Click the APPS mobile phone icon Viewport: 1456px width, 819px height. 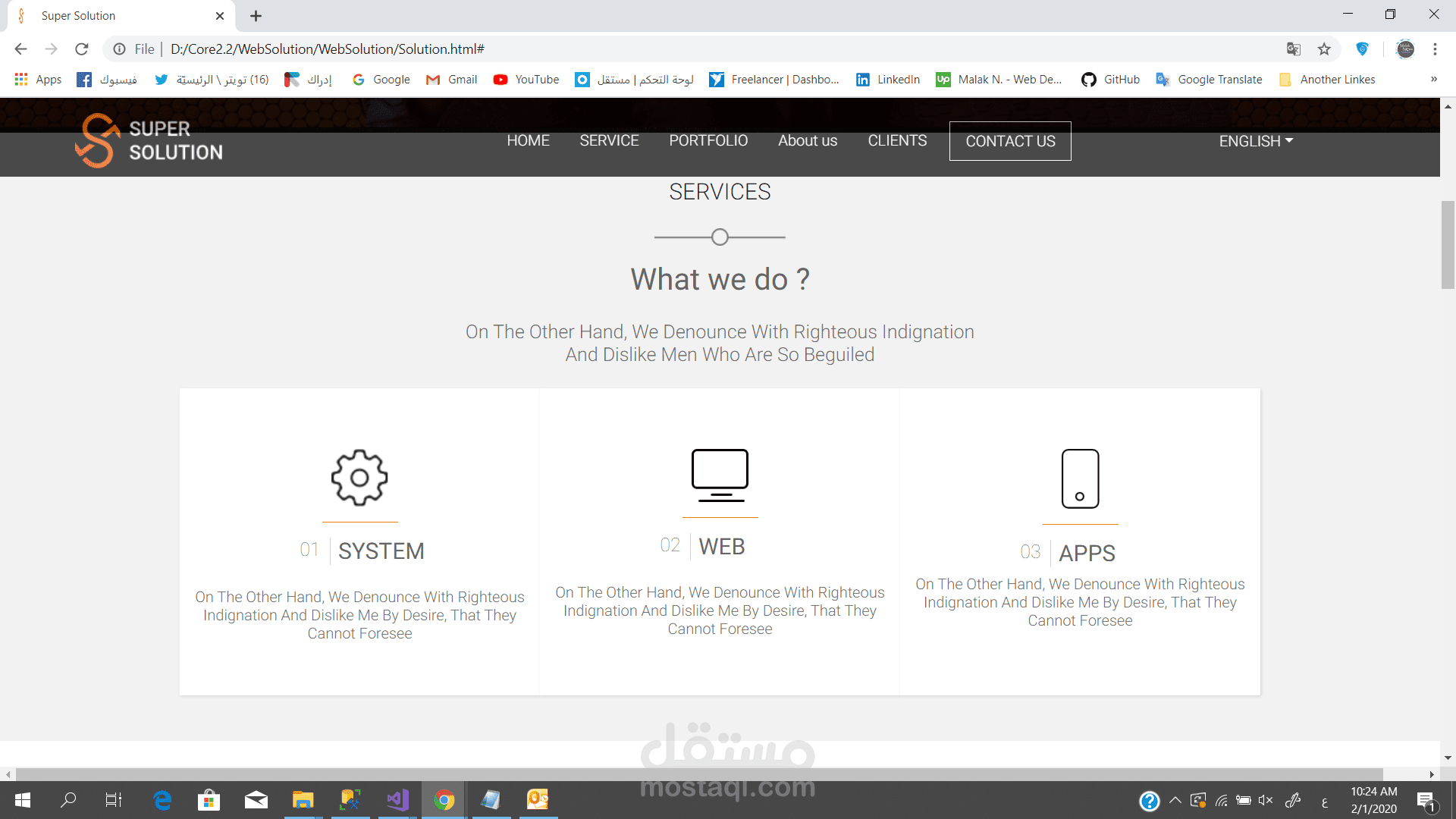[x=1080, y=479]
